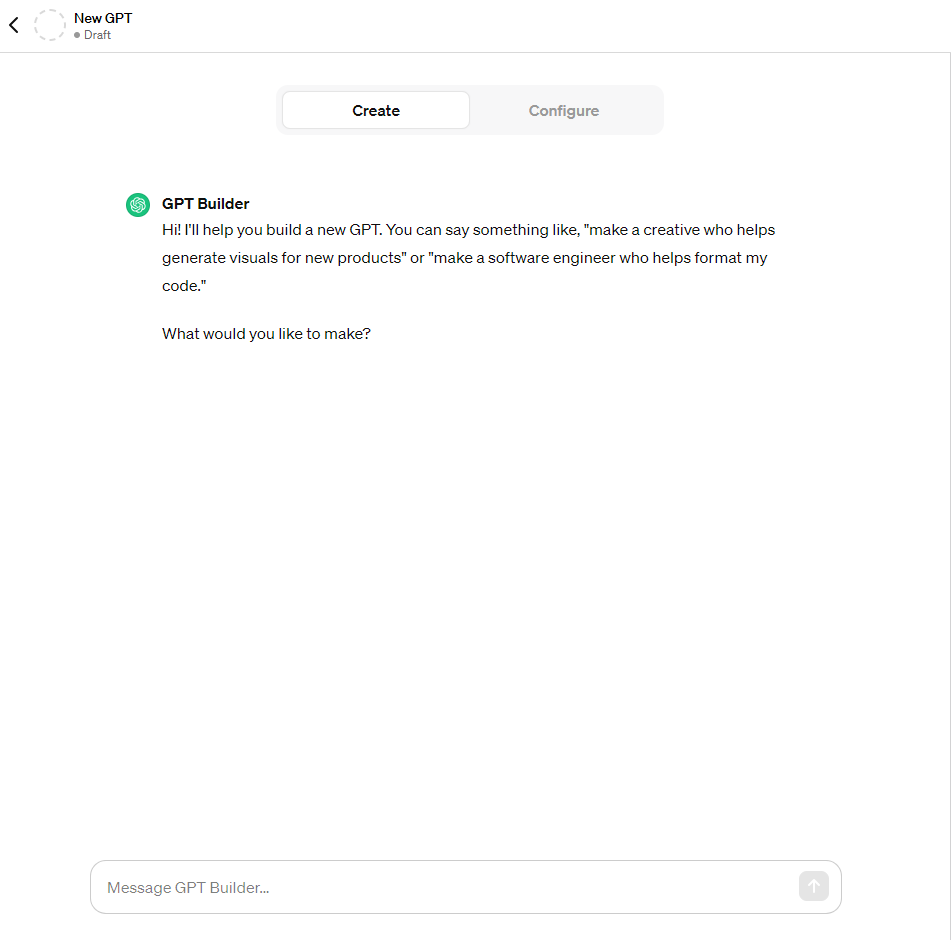Click the New GPT title text
The height and width of the screenshot is (940, 951).
click(x=102, y=18)
